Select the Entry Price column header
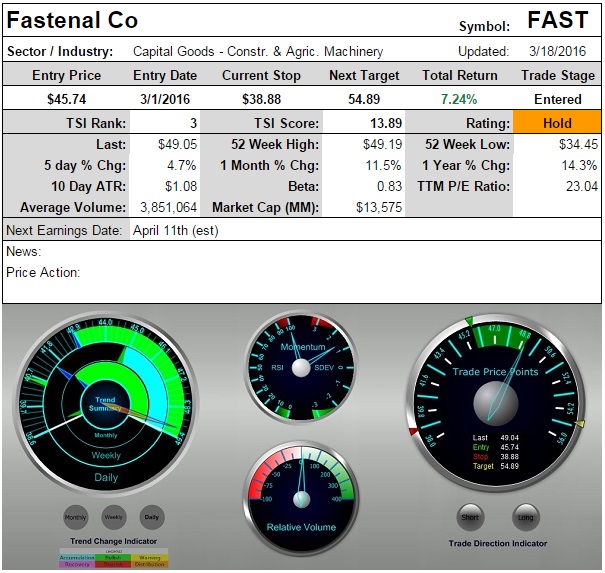This screenshot has width=605, height=573. click(x=66, y=76)
